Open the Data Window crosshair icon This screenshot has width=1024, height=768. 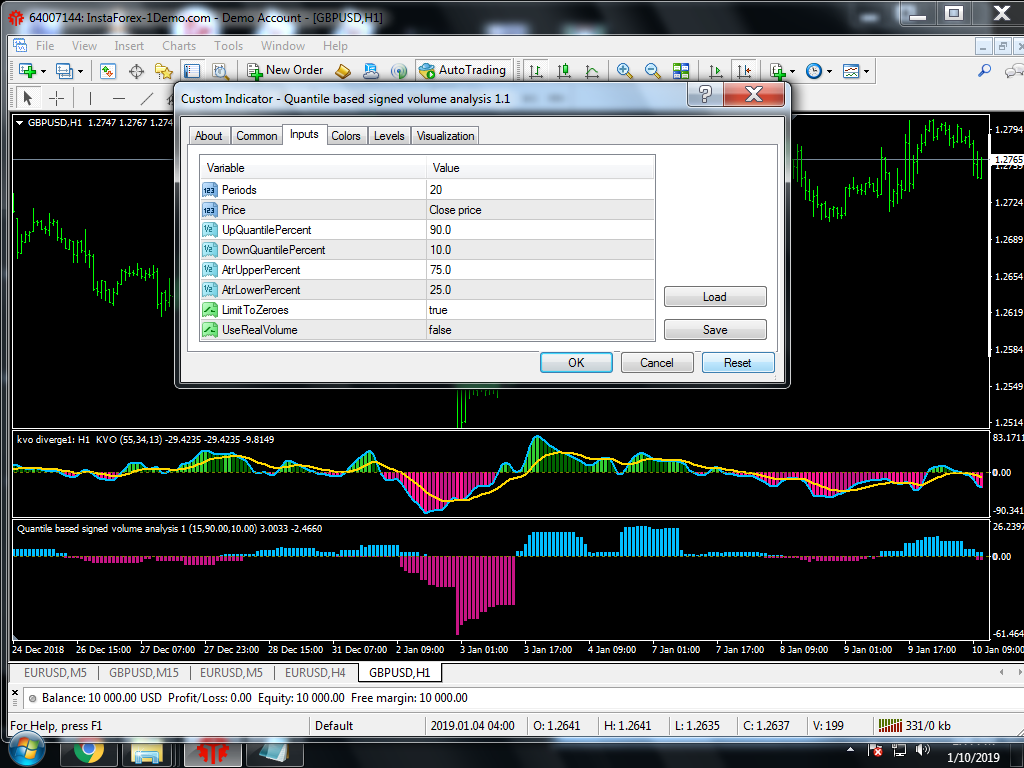(136, 71)
